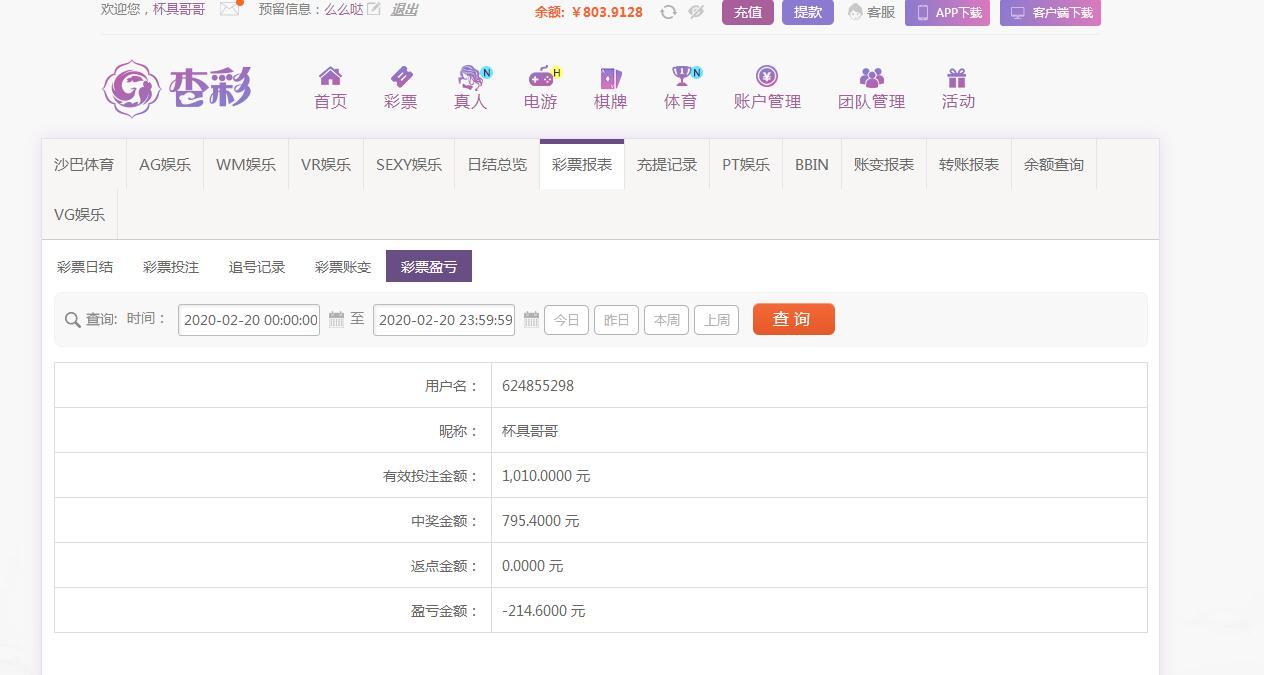Open calendar picker for end time
The image size is (1264, 675).
(531, 320)
